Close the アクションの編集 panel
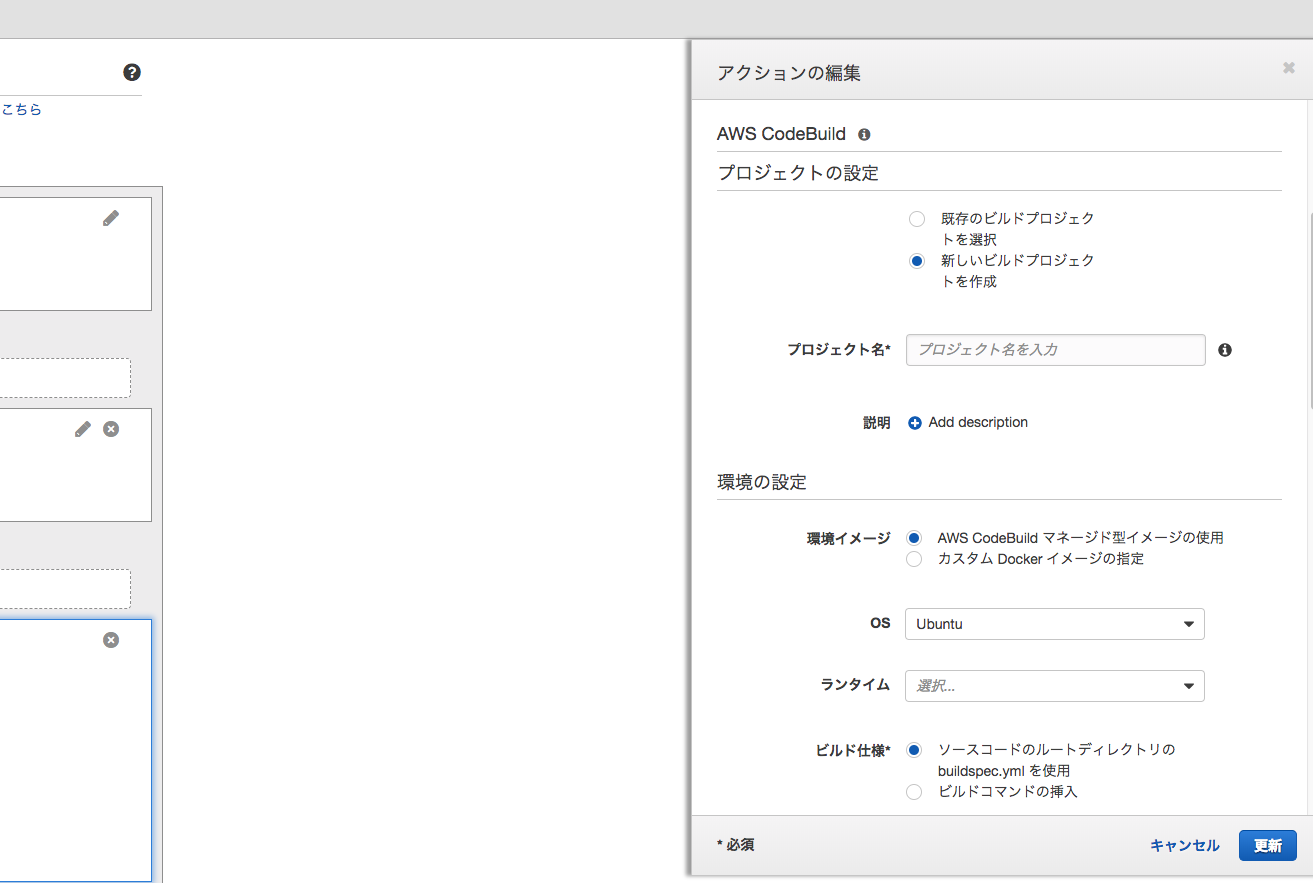Screen dimensions: 1313x883 1288,67
